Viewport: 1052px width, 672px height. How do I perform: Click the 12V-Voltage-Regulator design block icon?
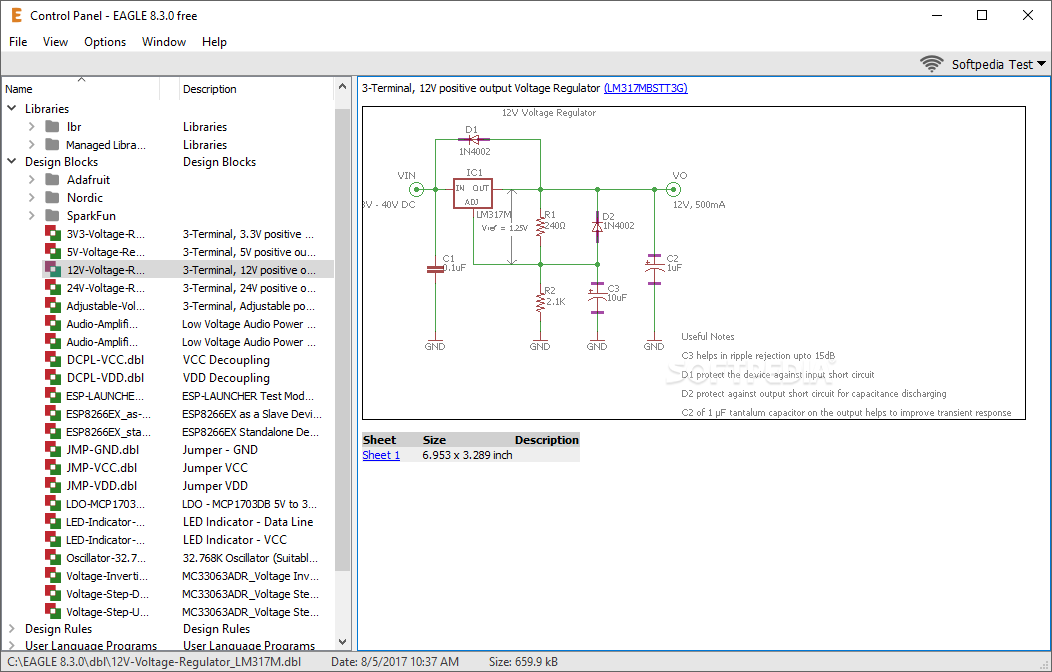pyautogui.click(x=53, y=269)
